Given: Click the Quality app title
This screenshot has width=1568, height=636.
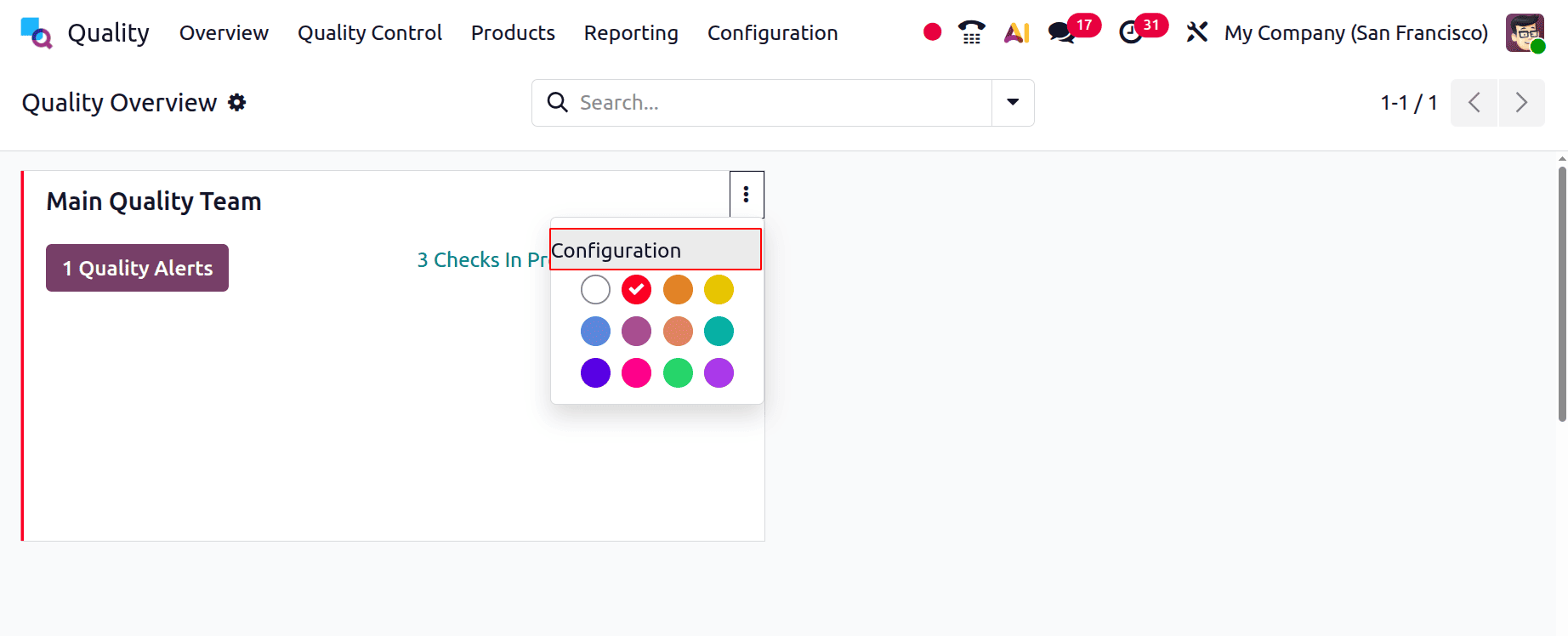Looking at the screenshot, I should (x=108, y=32).
